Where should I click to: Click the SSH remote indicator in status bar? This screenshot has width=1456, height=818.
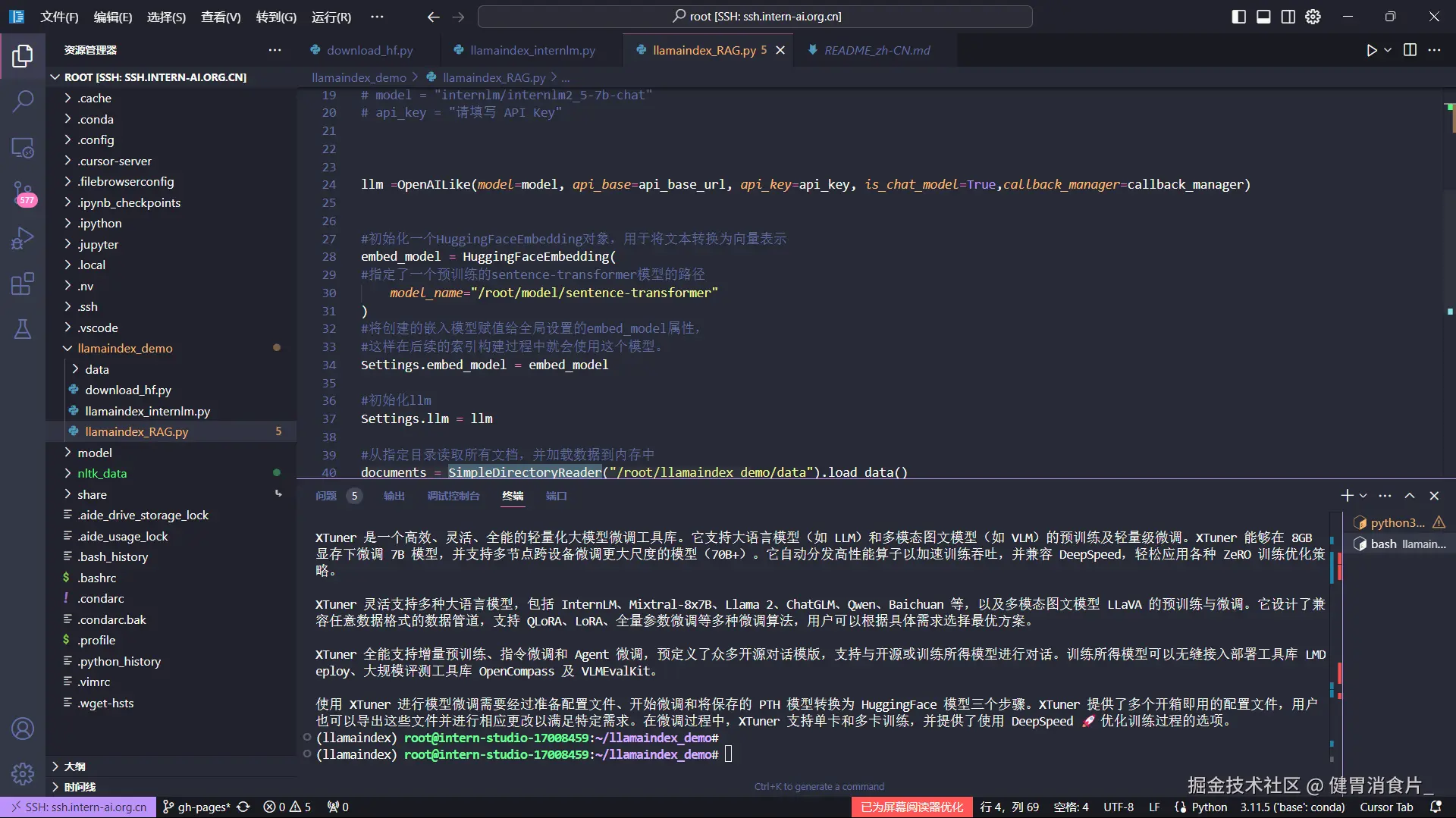tap(78, 807)
